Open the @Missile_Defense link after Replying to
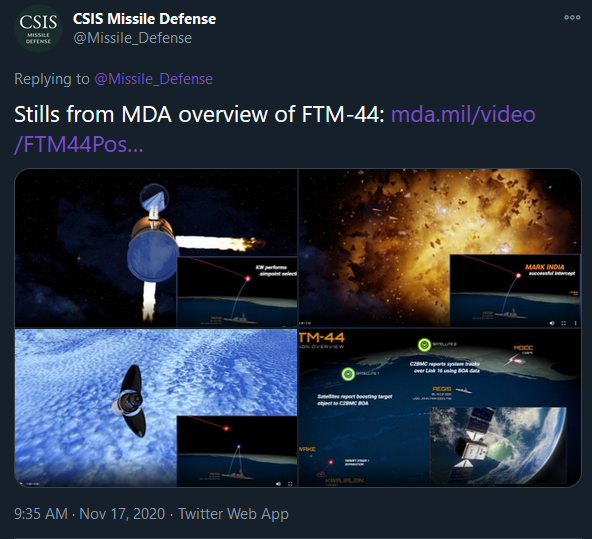The image size is (592, 539). coord(154,79)
